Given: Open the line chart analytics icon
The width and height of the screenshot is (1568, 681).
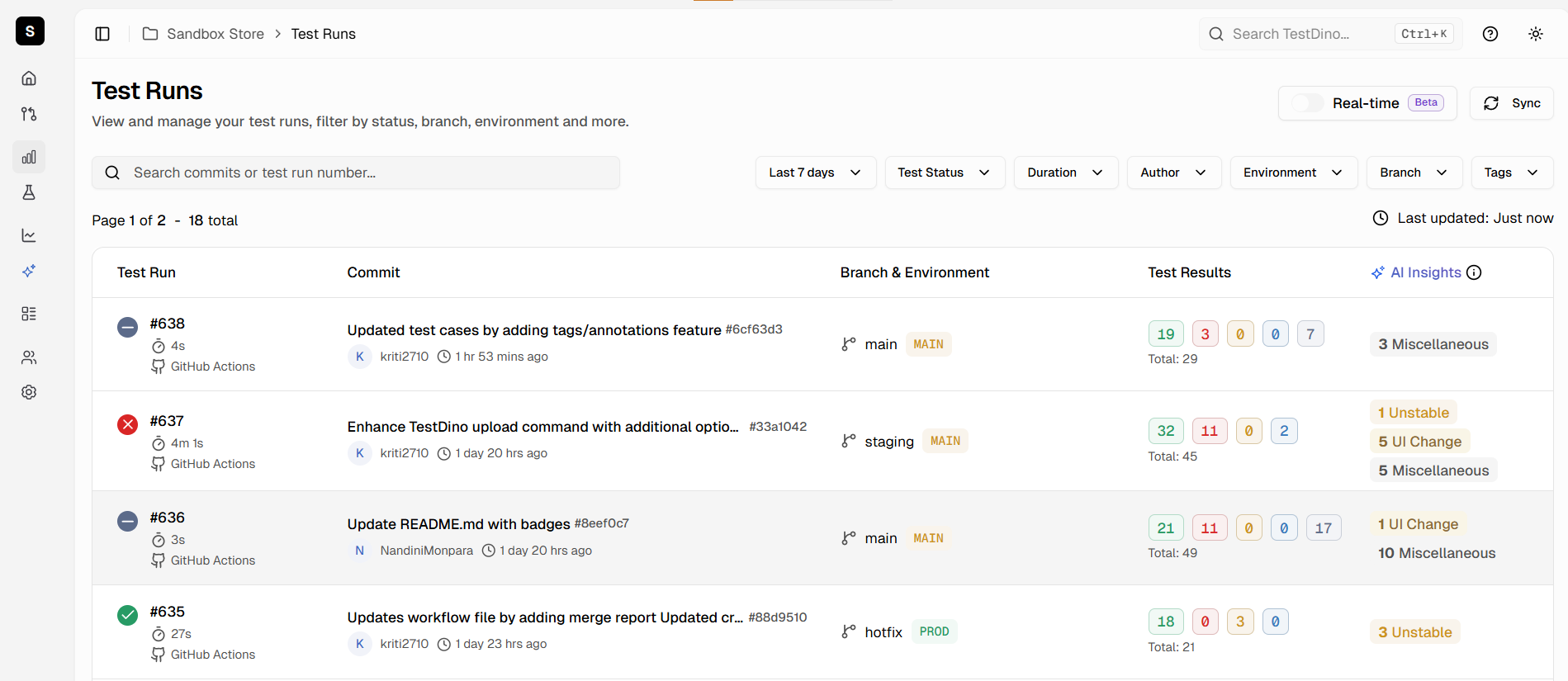Looking at the screenshot, I should [x=29, y=235].
